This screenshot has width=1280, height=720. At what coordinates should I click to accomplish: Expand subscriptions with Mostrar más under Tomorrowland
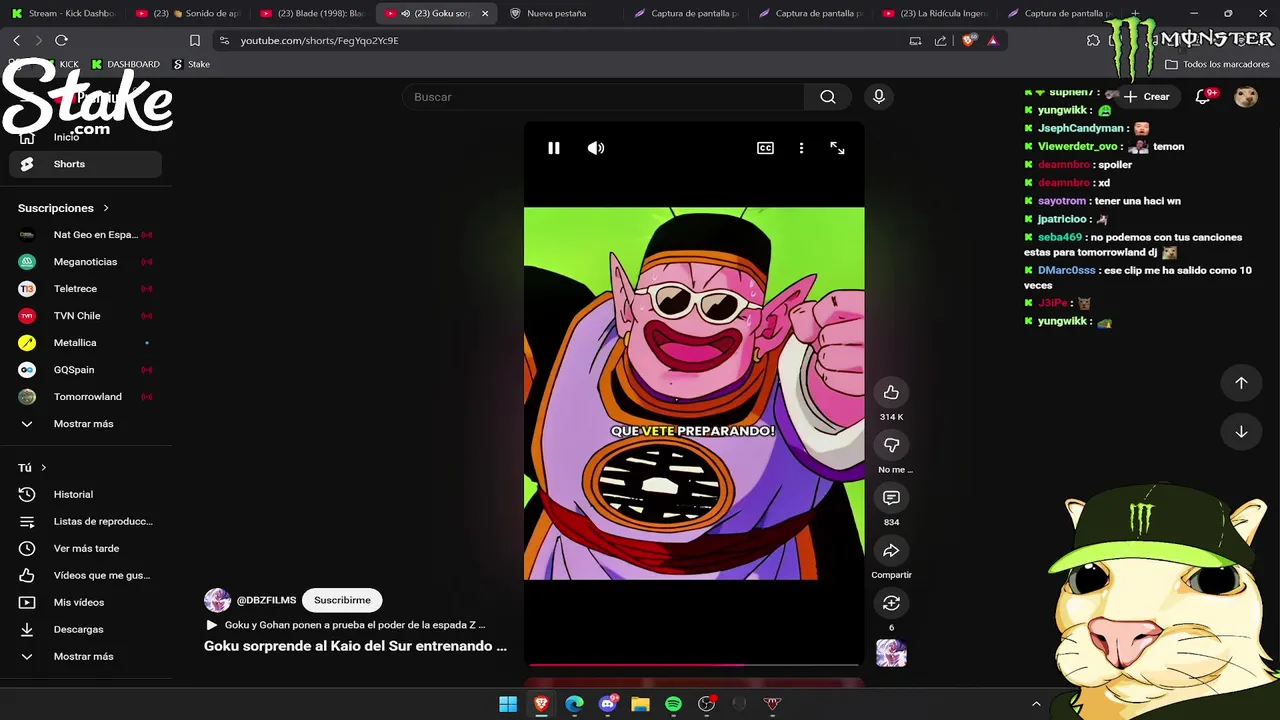85,424
